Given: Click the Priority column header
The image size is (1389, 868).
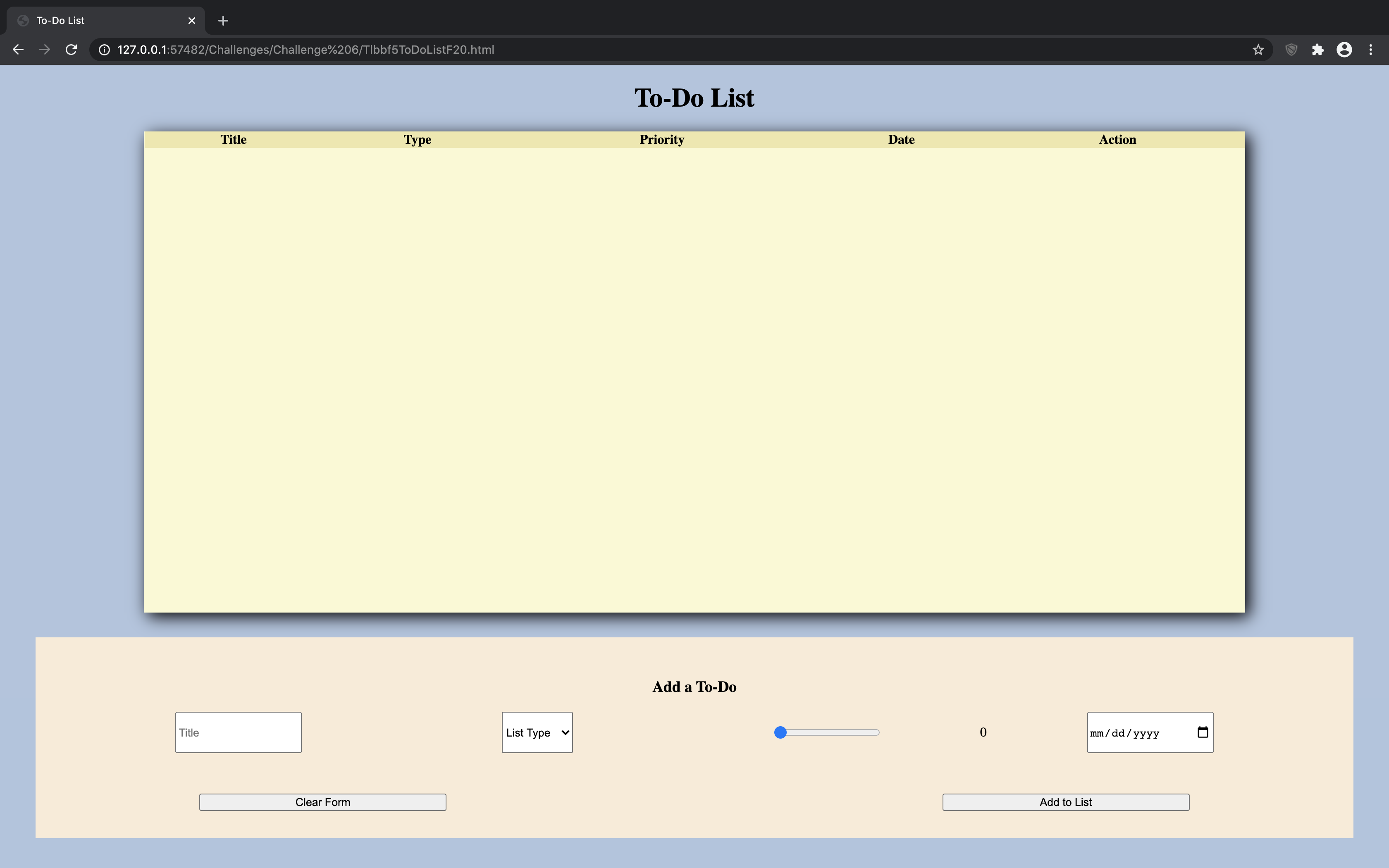Looking at the screenshot, I should (x=661, y=139).
